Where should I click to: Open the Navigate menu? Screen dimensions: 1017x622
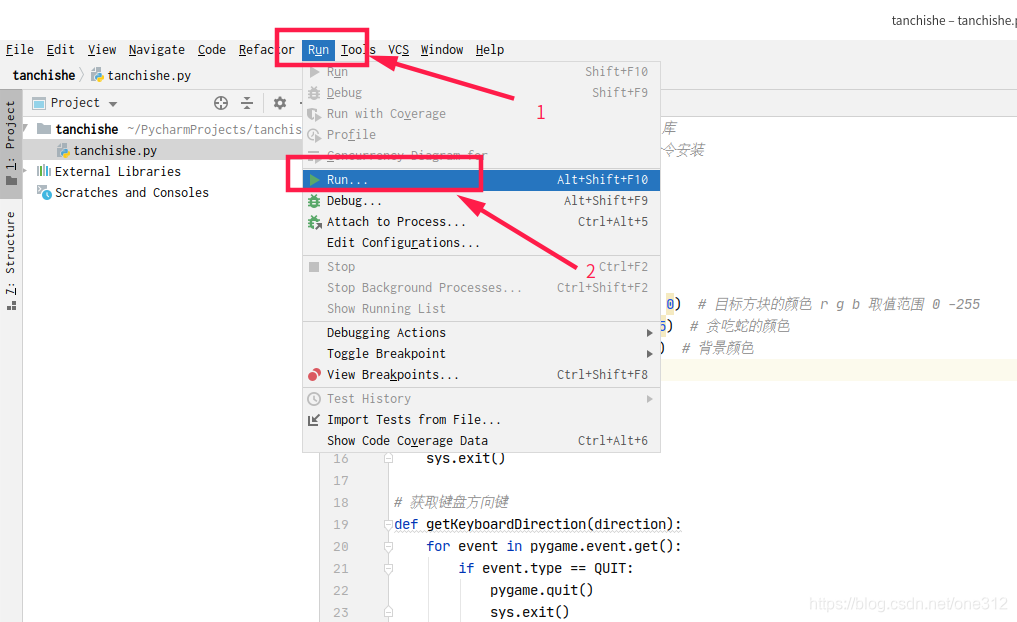[x=156, y=50]
